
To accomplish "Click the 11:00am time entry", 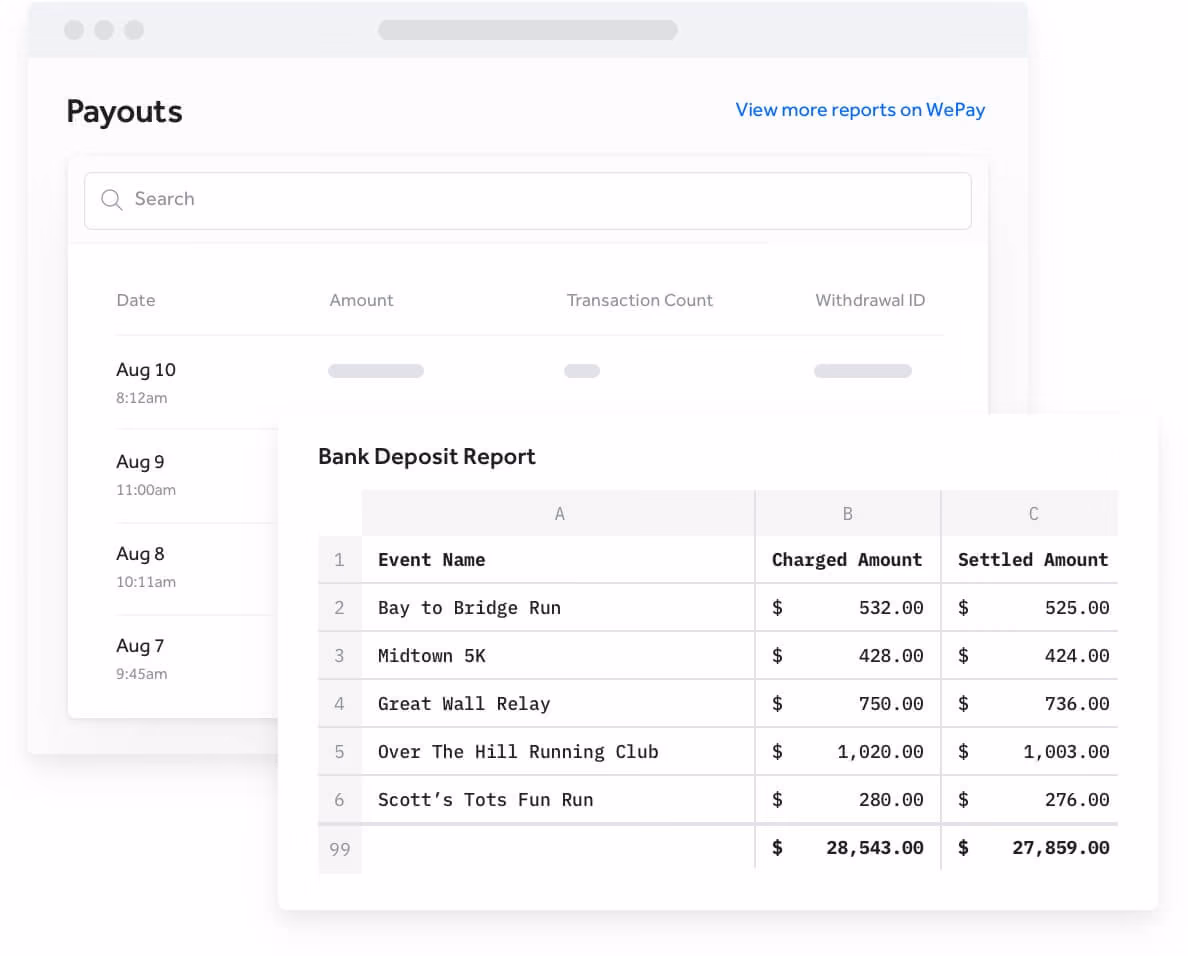I will pos(145,490).
